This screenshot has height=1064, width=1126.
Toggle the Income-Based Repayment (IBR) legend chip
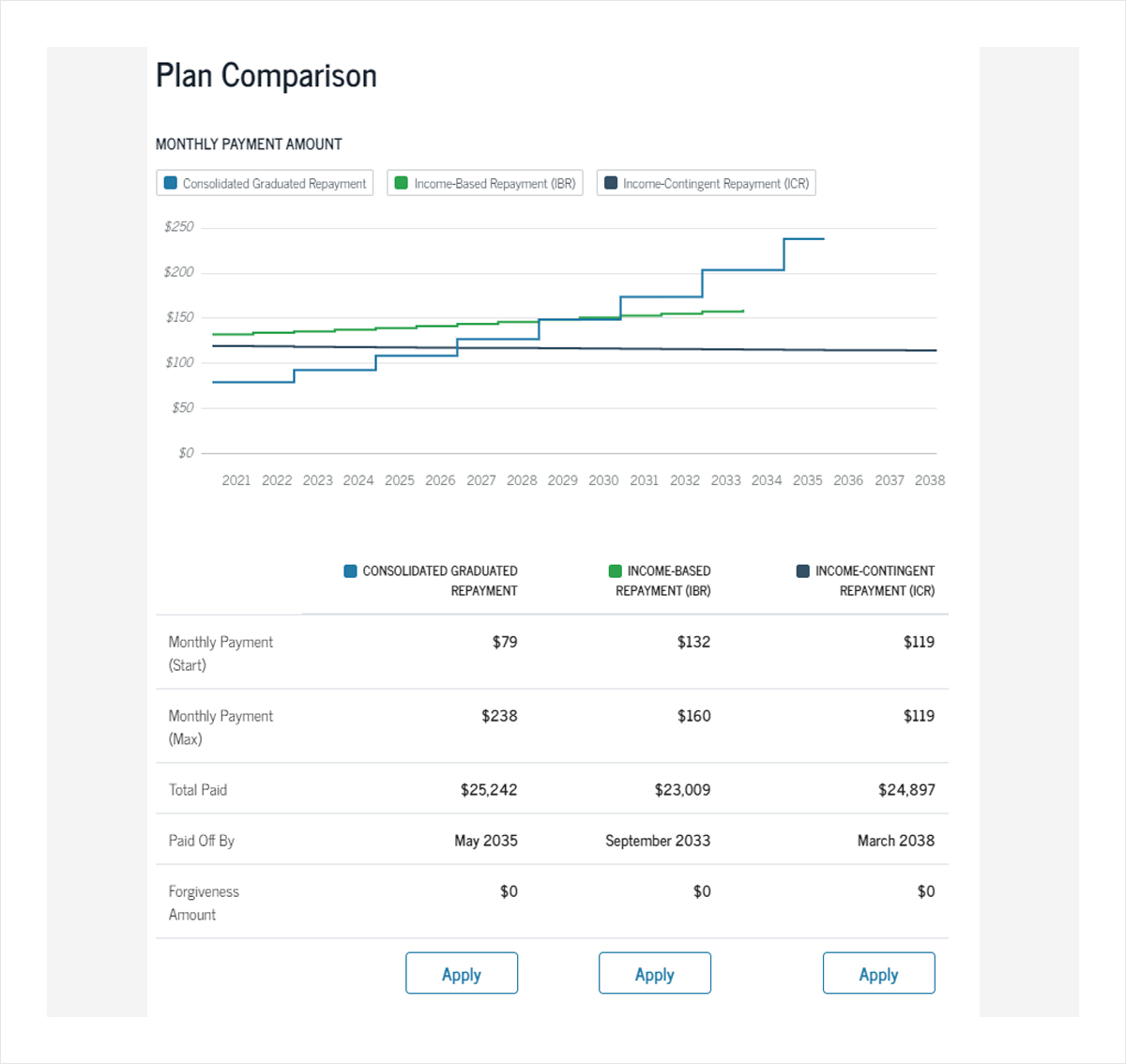coord(485,183)
